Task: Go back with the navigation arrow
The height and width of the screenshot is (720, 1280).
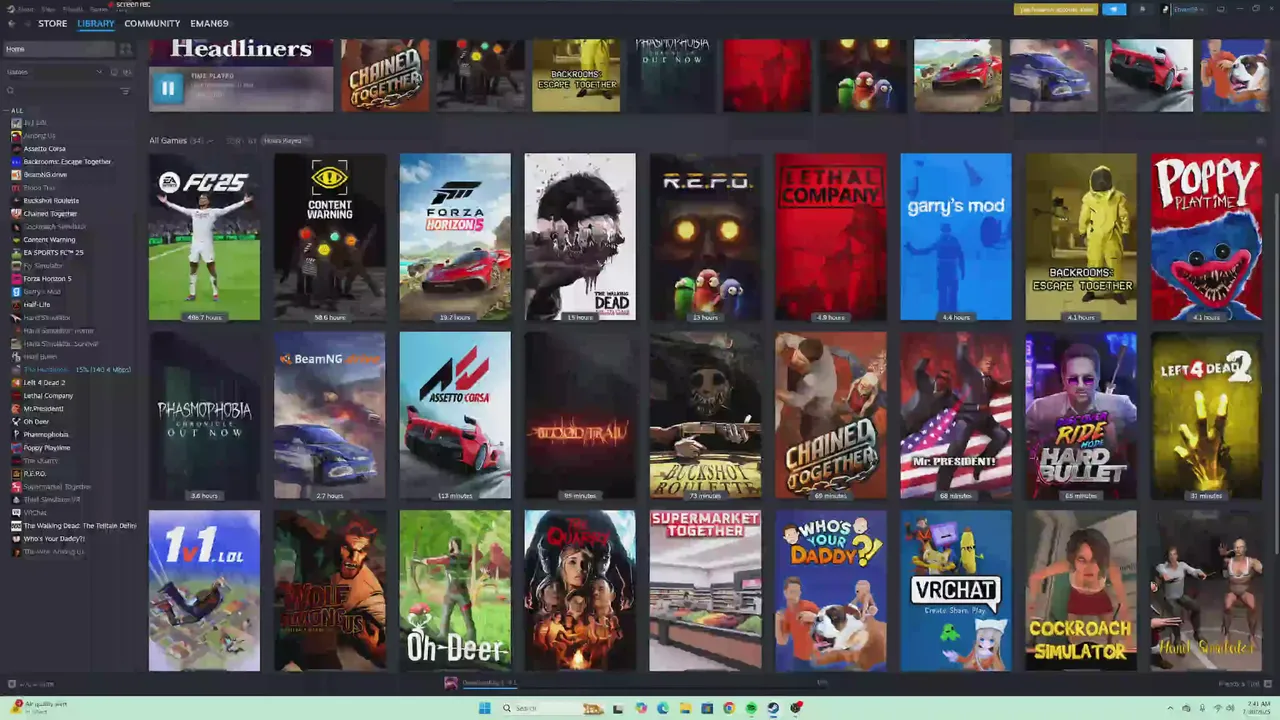Action: pos(10,23)
